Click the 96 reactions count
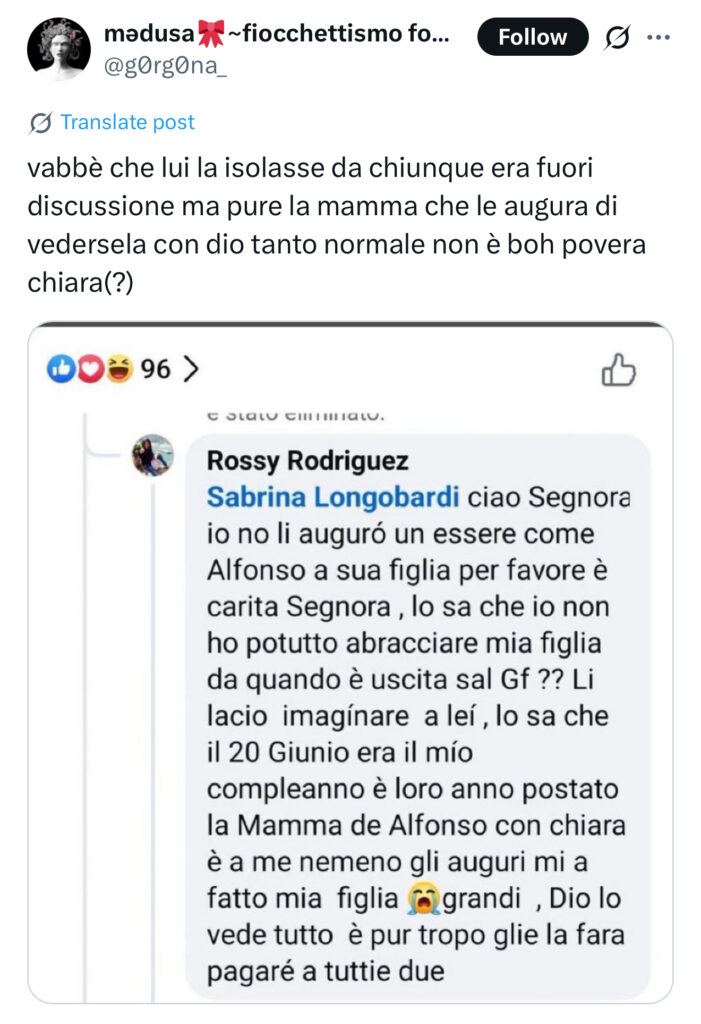 [x=155, y=370]
